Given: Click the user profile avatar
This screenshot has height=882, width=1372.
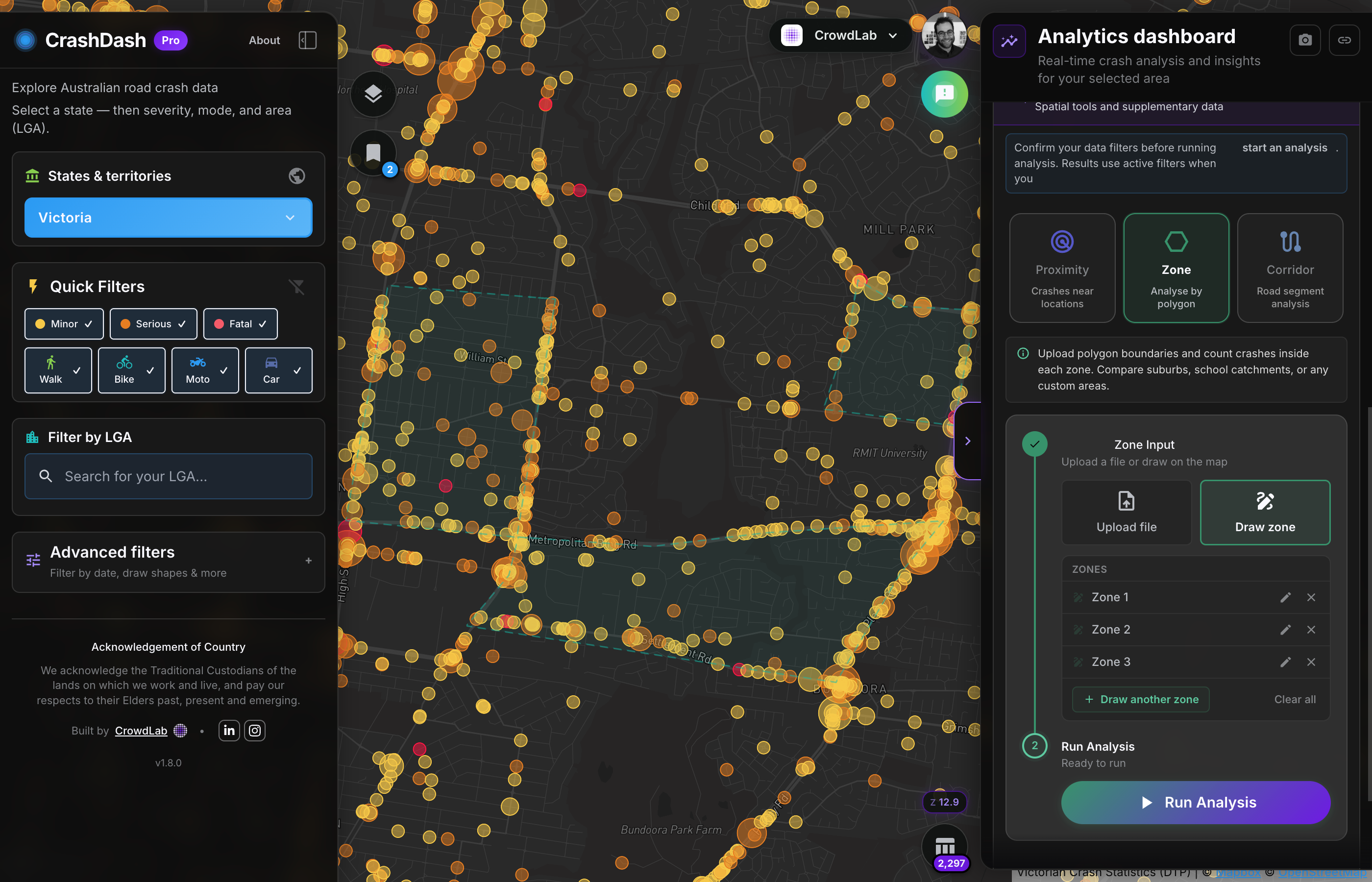Looking at the screenshot, I should point(944,35).
